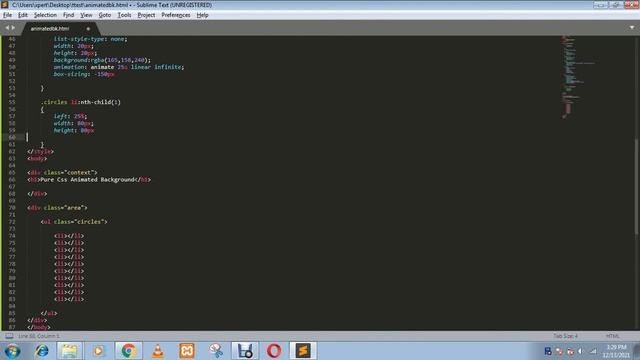Click the Line 60, Column 1 status text

(x=39, y=336)
